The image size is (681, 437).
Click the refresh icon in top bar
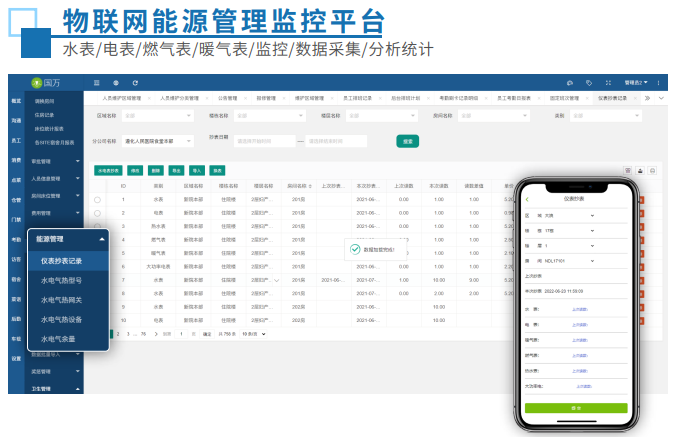[x=135, y=82]
